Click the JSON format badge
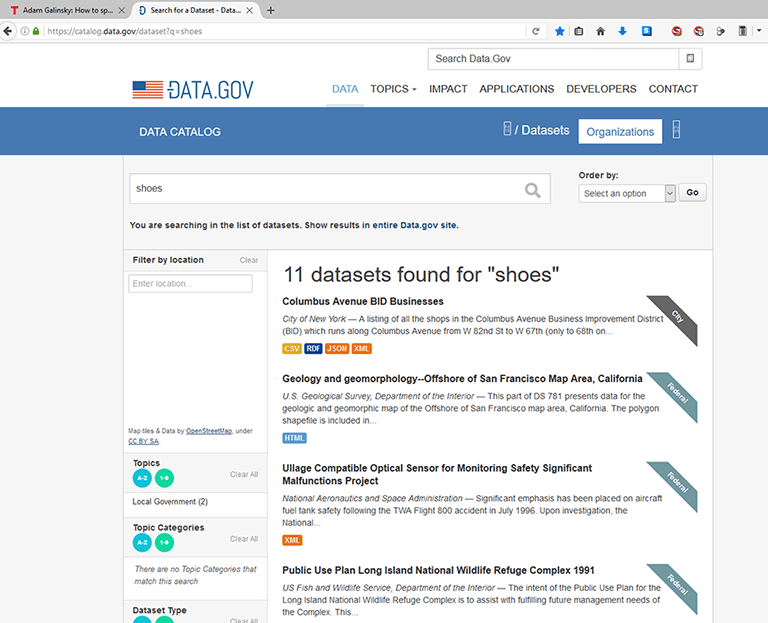This screenshot has width=768, height=623. [x=337, y=349]
